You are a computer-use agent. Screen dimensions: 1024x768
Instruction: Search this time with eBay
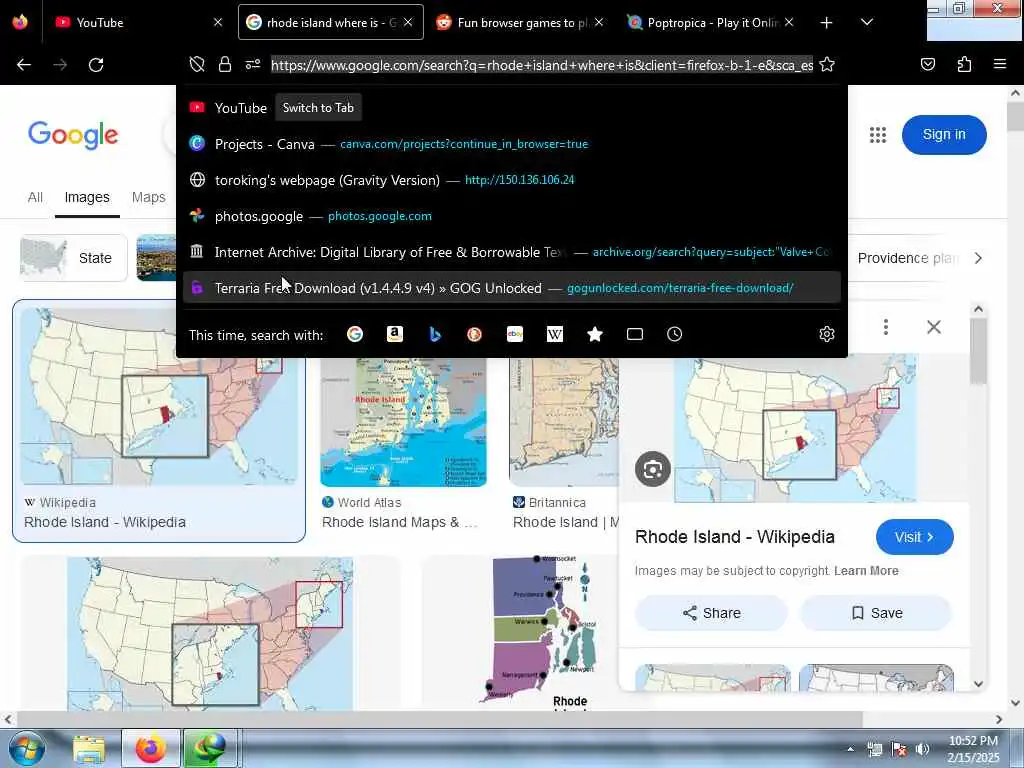tap(515, 334)
